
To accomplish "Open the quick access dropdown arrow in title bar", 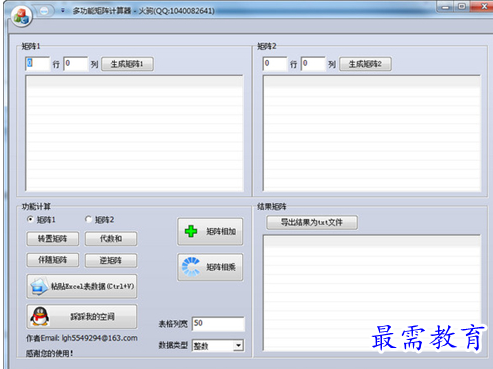I will coord(63,11).
